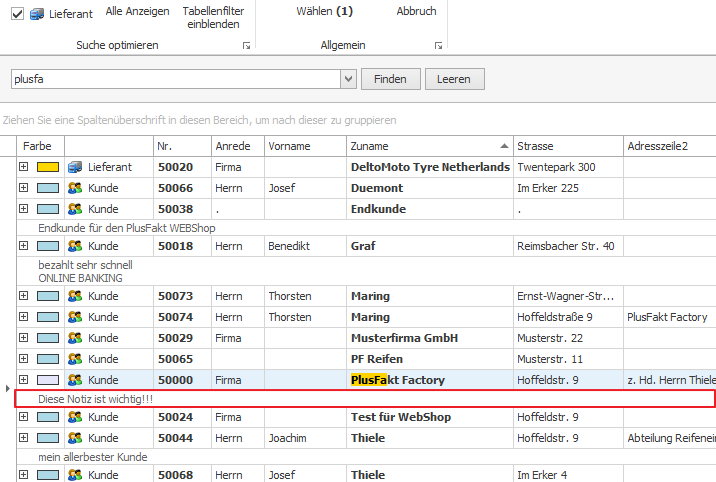Uncheck the Lieferant checkbox
Viewport: 716px width, 482px height.
17,14
